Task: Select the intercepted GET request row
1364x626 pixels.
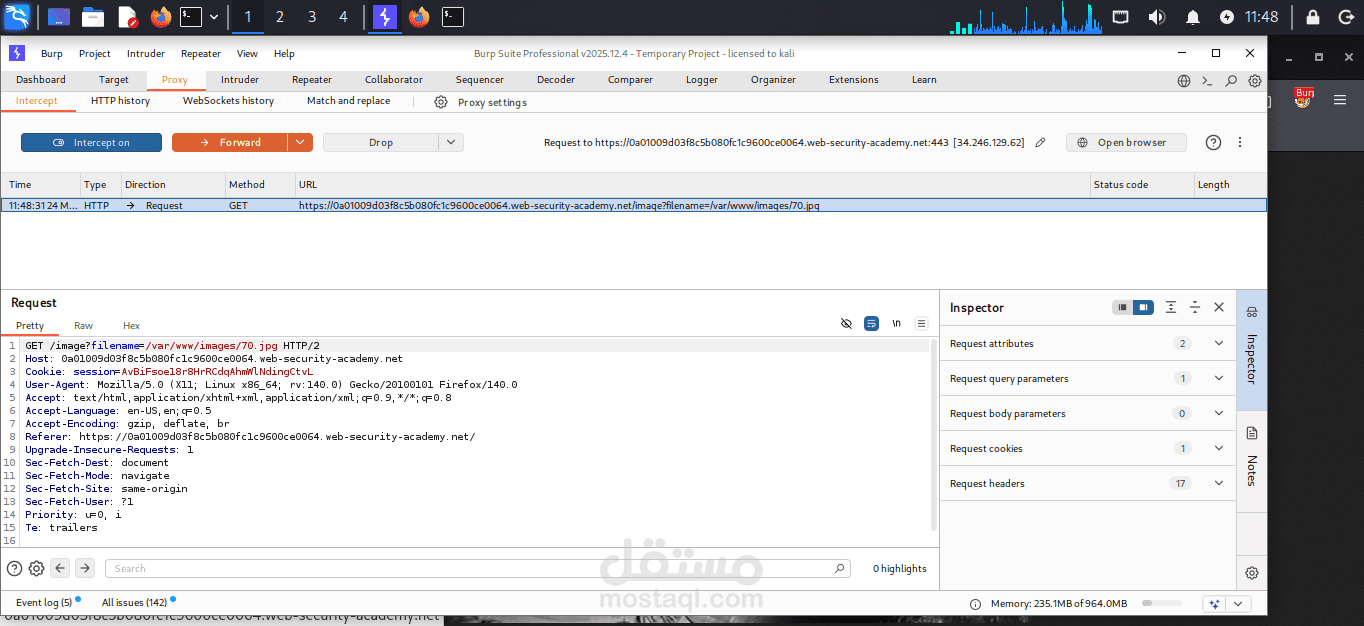Action: pyautogui.click(x=634, y=205)
